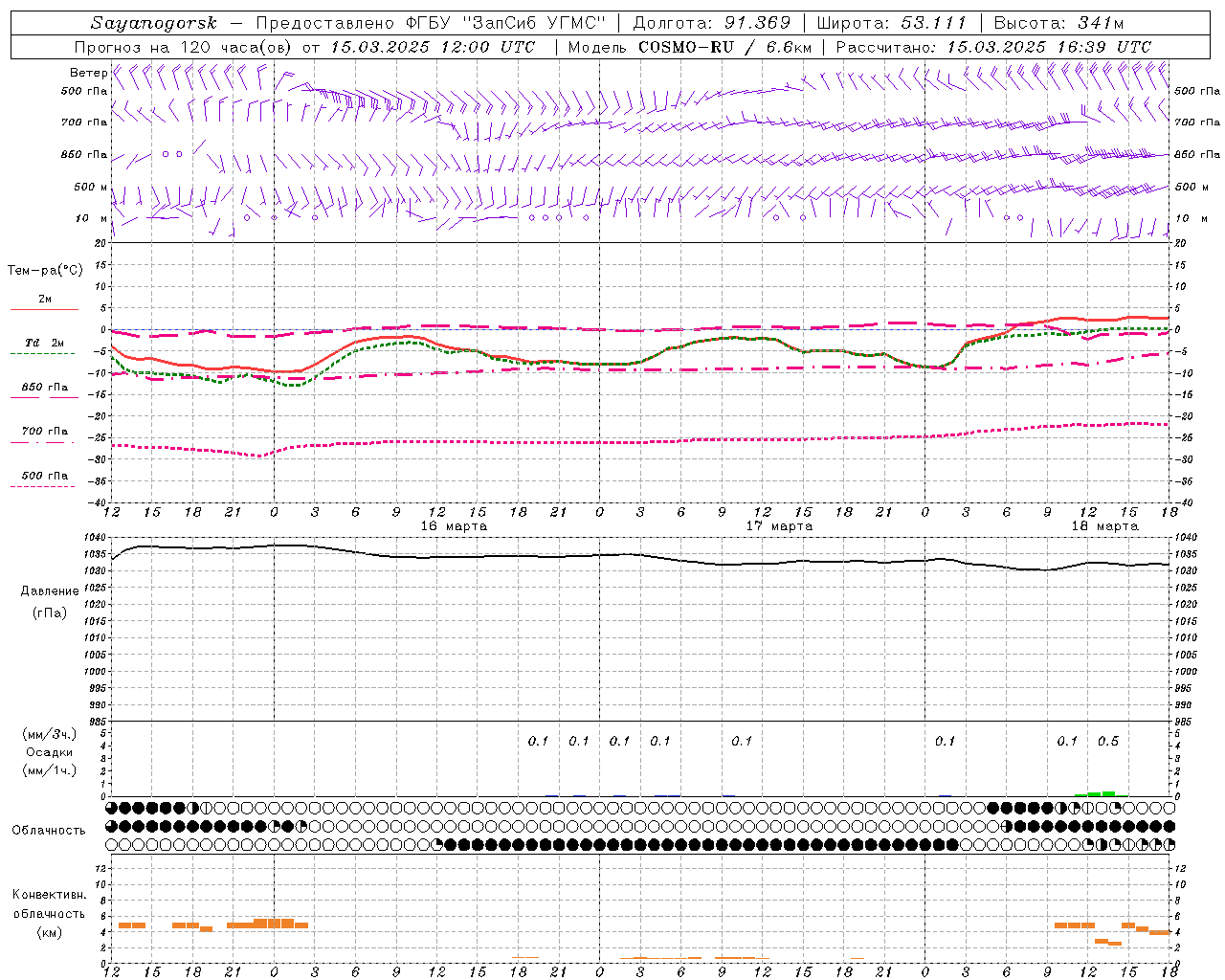The width and height of the screenshot is (1225, 980).
Task: Select the Долгота: 91.369 longitude value
Action: coord(712,23)
